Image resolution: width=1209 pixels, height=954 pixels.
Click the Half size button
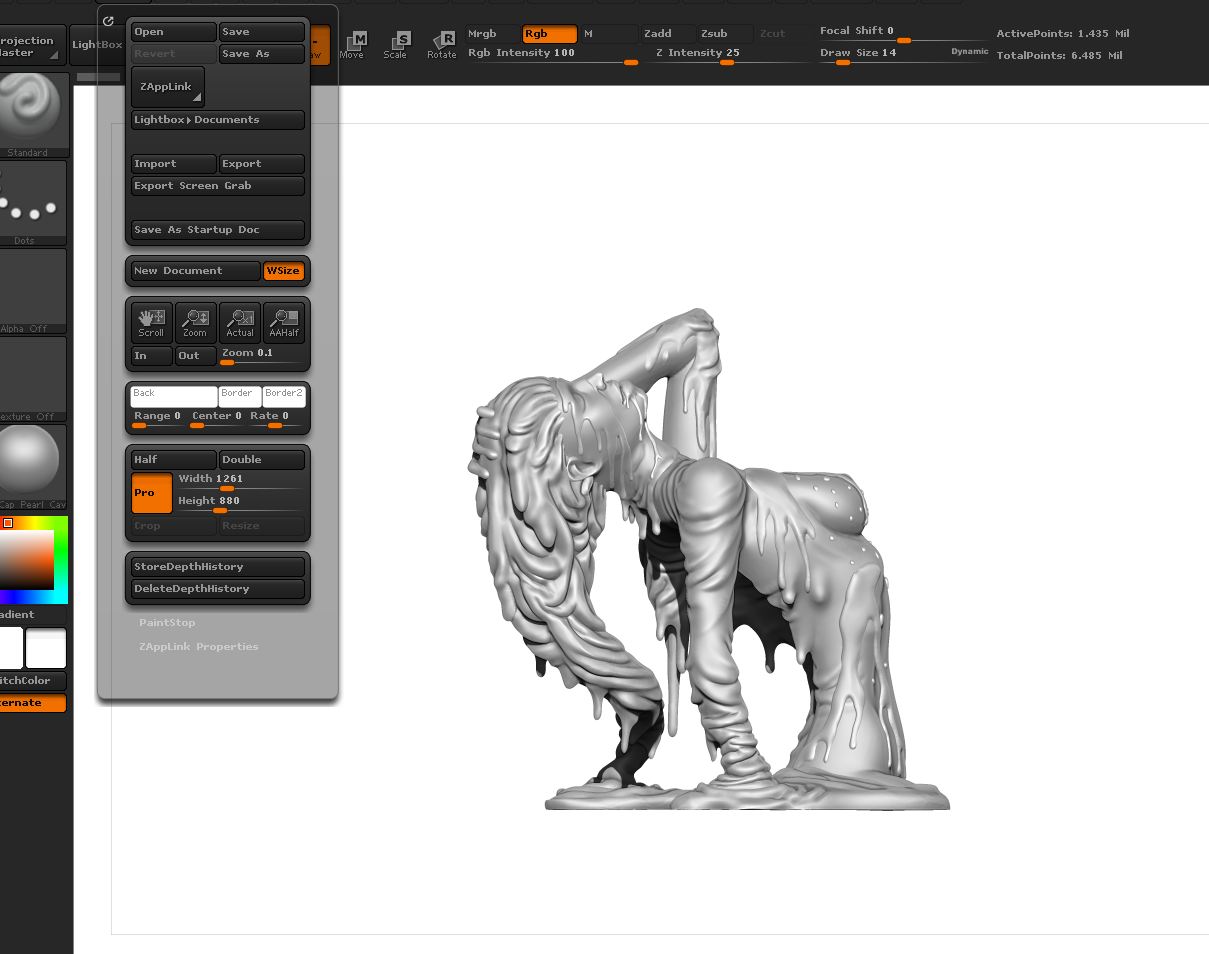pos(174,460)
